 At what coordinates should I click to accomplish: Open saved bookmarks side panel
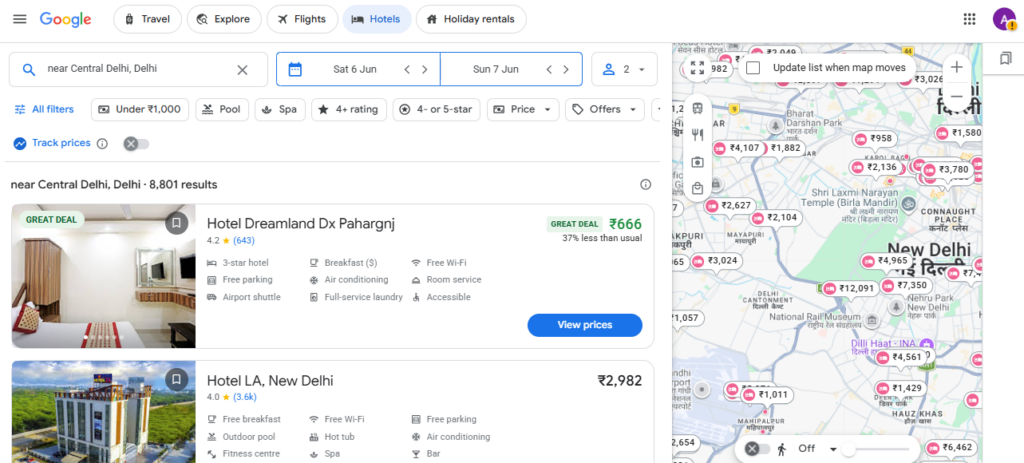click(1006, 59)
